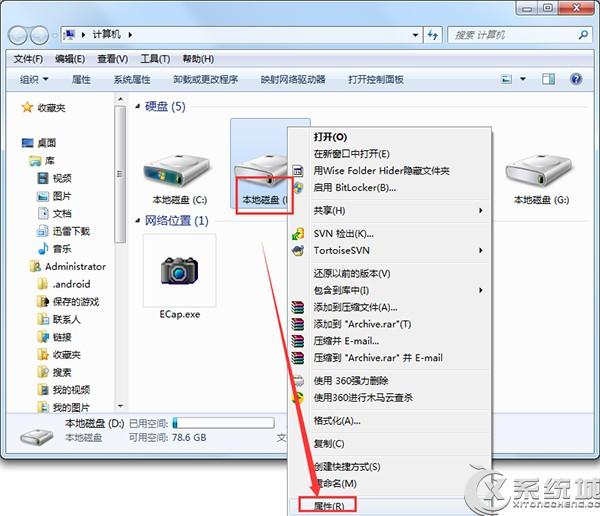Click the Desktop icon in sidebar
This screenshot has height=516, width=600.
pos(28,143)
